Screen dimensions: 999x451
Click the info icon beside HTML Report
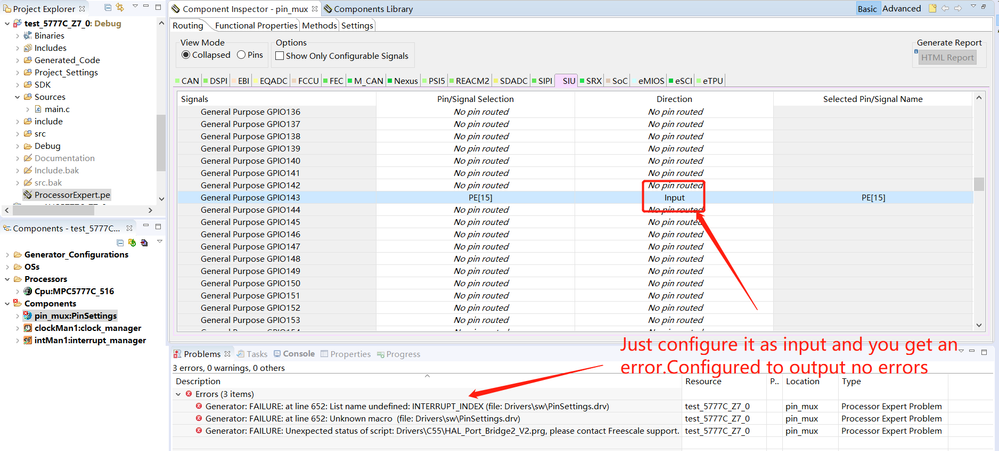916,52
